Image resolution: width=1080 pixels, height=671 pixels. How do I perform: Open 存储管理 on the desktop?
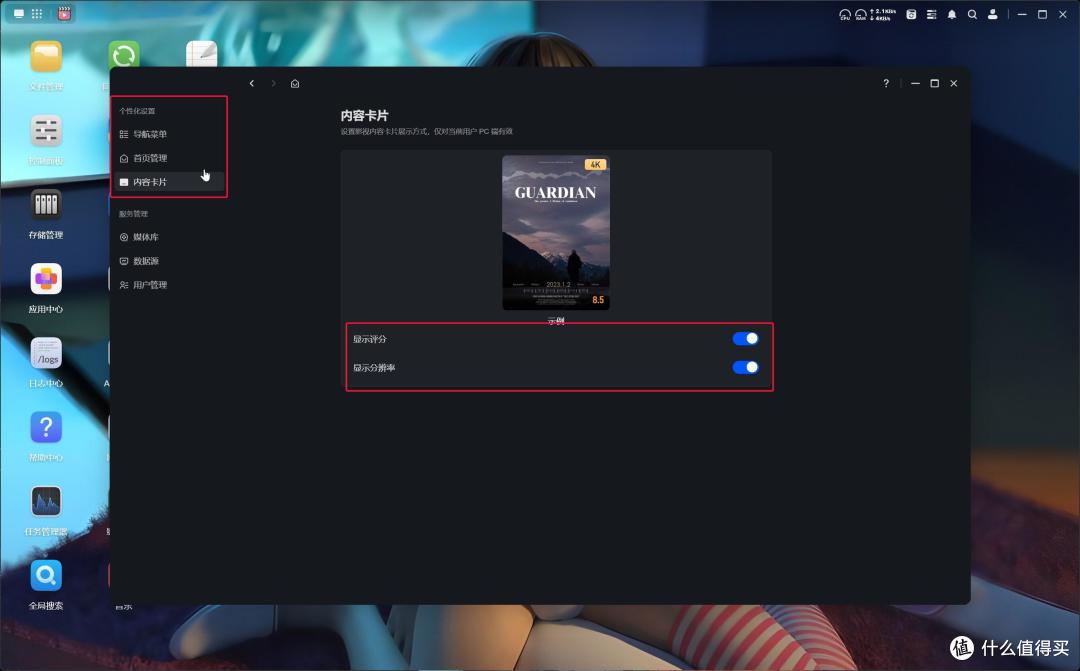click(46, 205)
